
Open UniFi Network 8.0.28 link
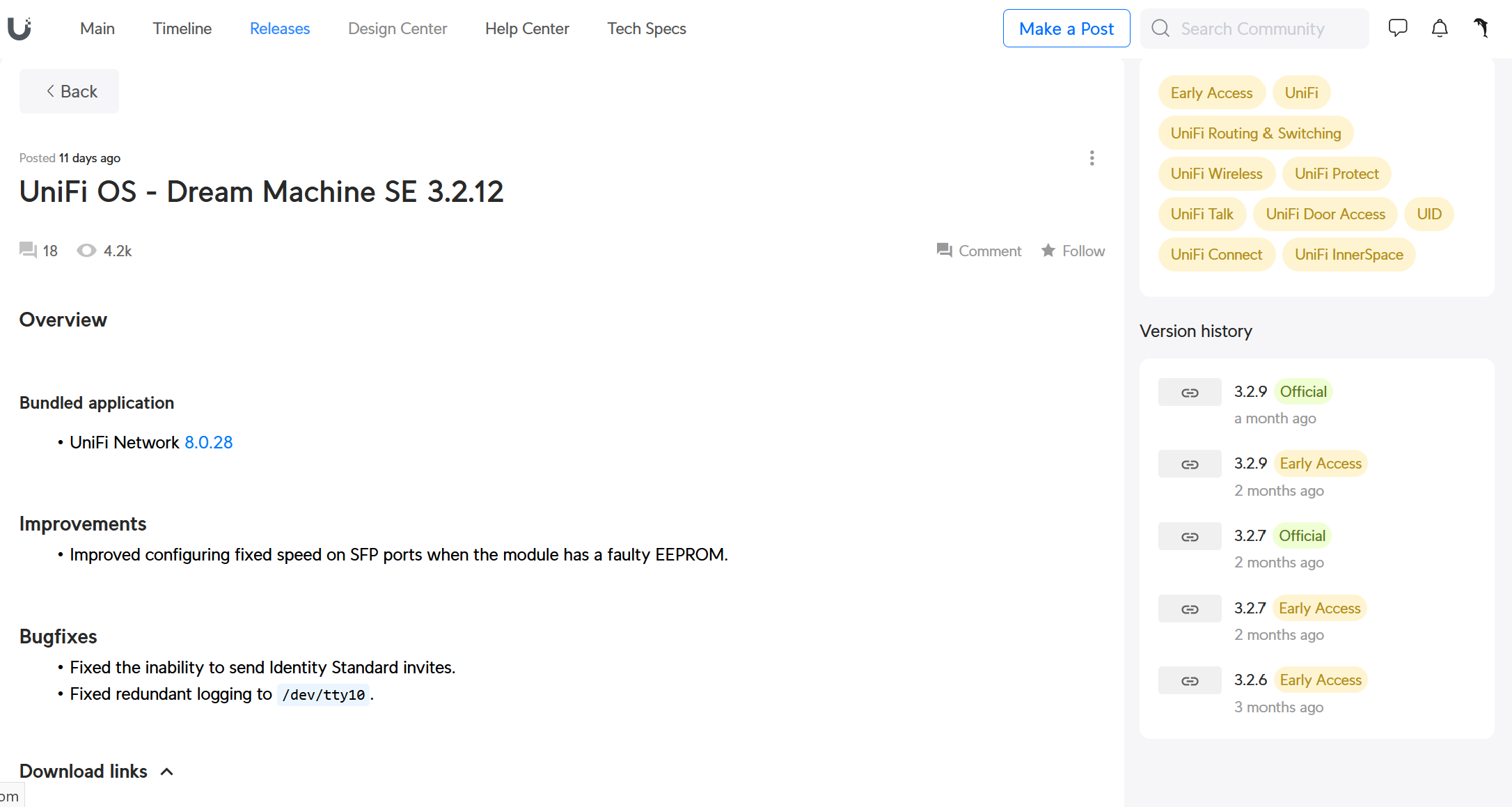[x=208, y=442]
